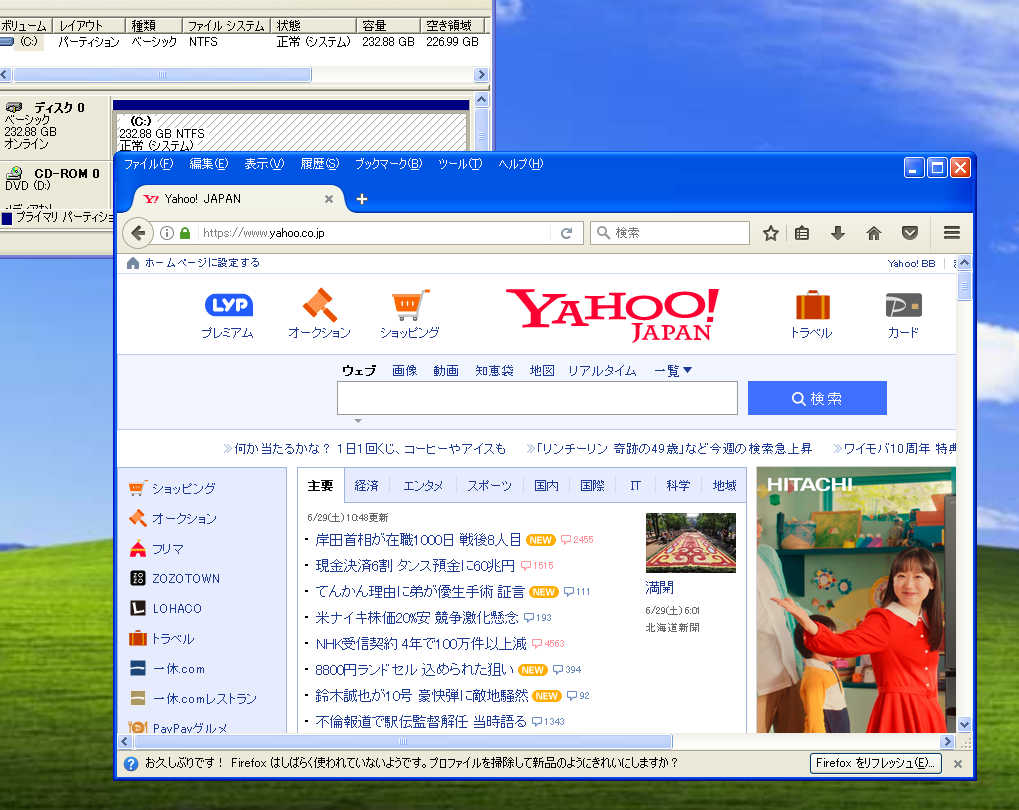1019x810 pixels.
Task: Open sidebar 一休.com icon
Action: [x=138, y=668]
